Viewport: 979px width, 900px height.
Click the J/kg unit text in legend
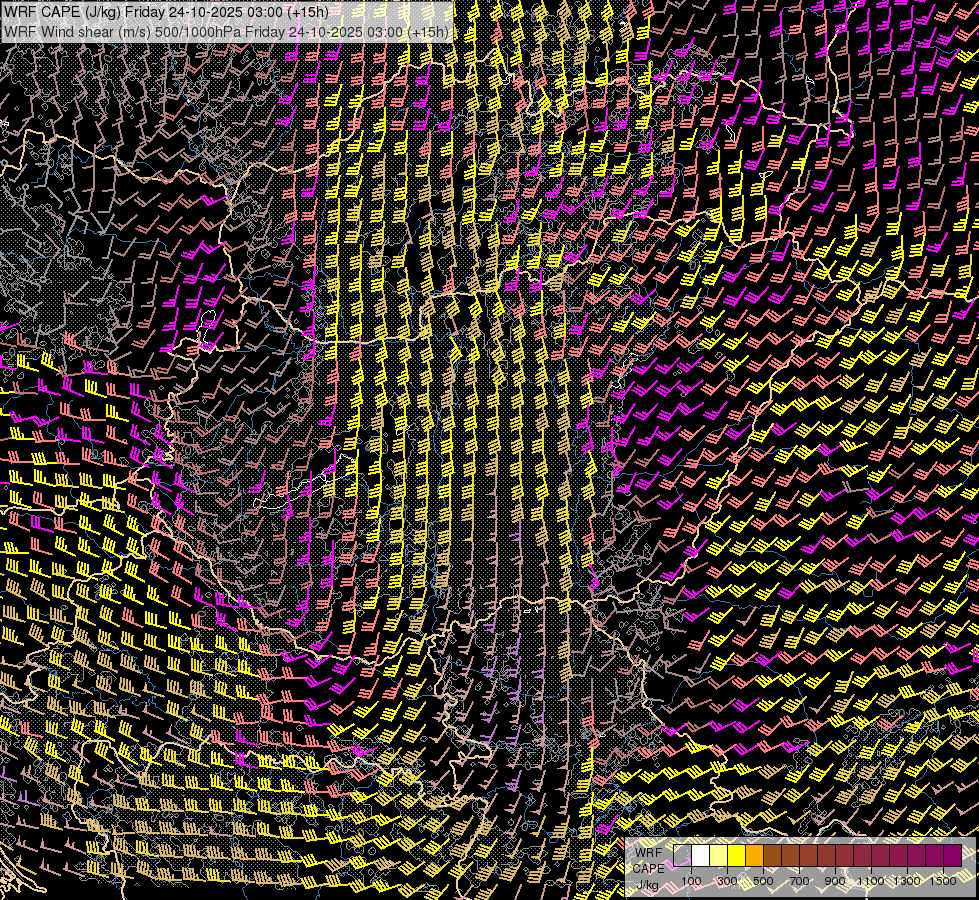coord(648,885)
